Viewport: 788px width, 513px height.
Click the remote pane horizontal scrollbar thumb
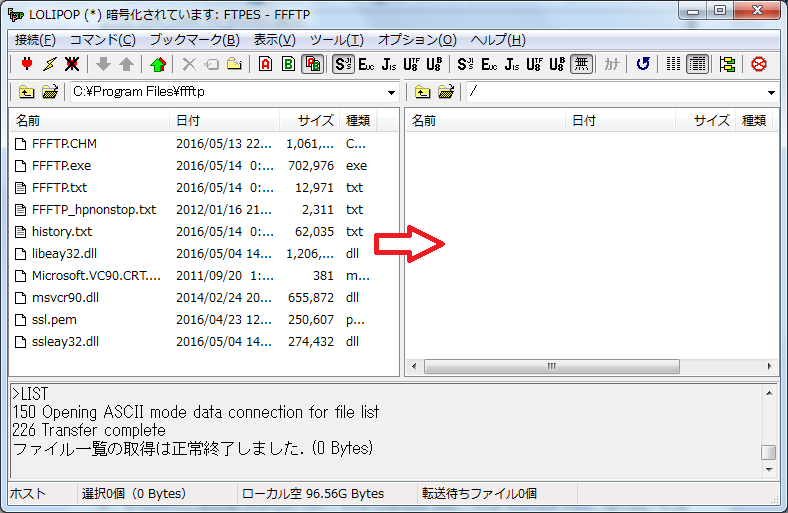[549, 367]
